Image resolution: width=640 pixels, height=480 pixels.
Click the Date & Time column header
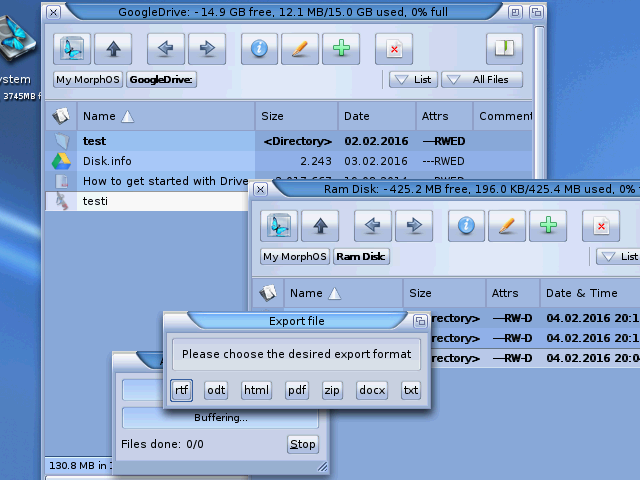590,293
